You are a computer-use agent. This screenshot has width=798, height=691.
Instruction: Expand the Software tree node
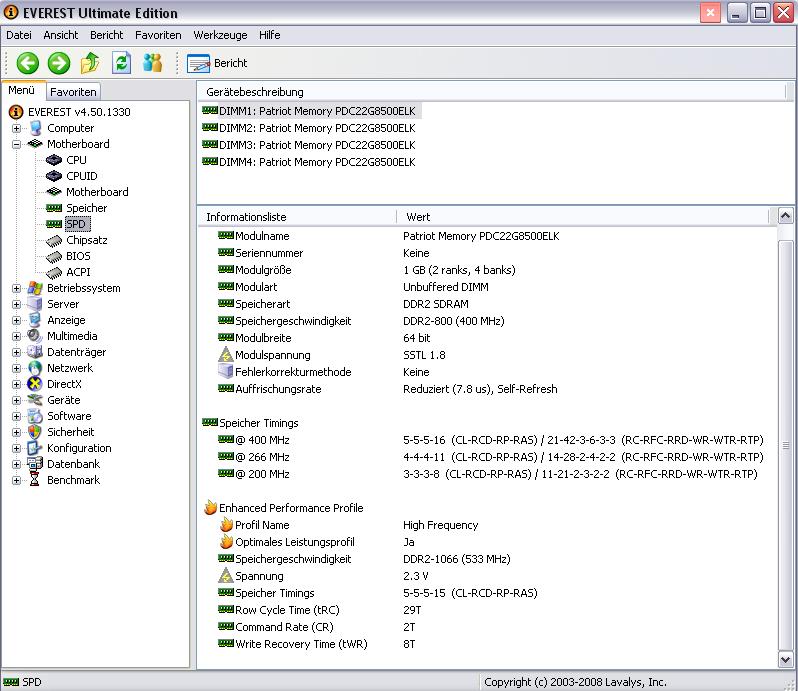coord(16,416)
